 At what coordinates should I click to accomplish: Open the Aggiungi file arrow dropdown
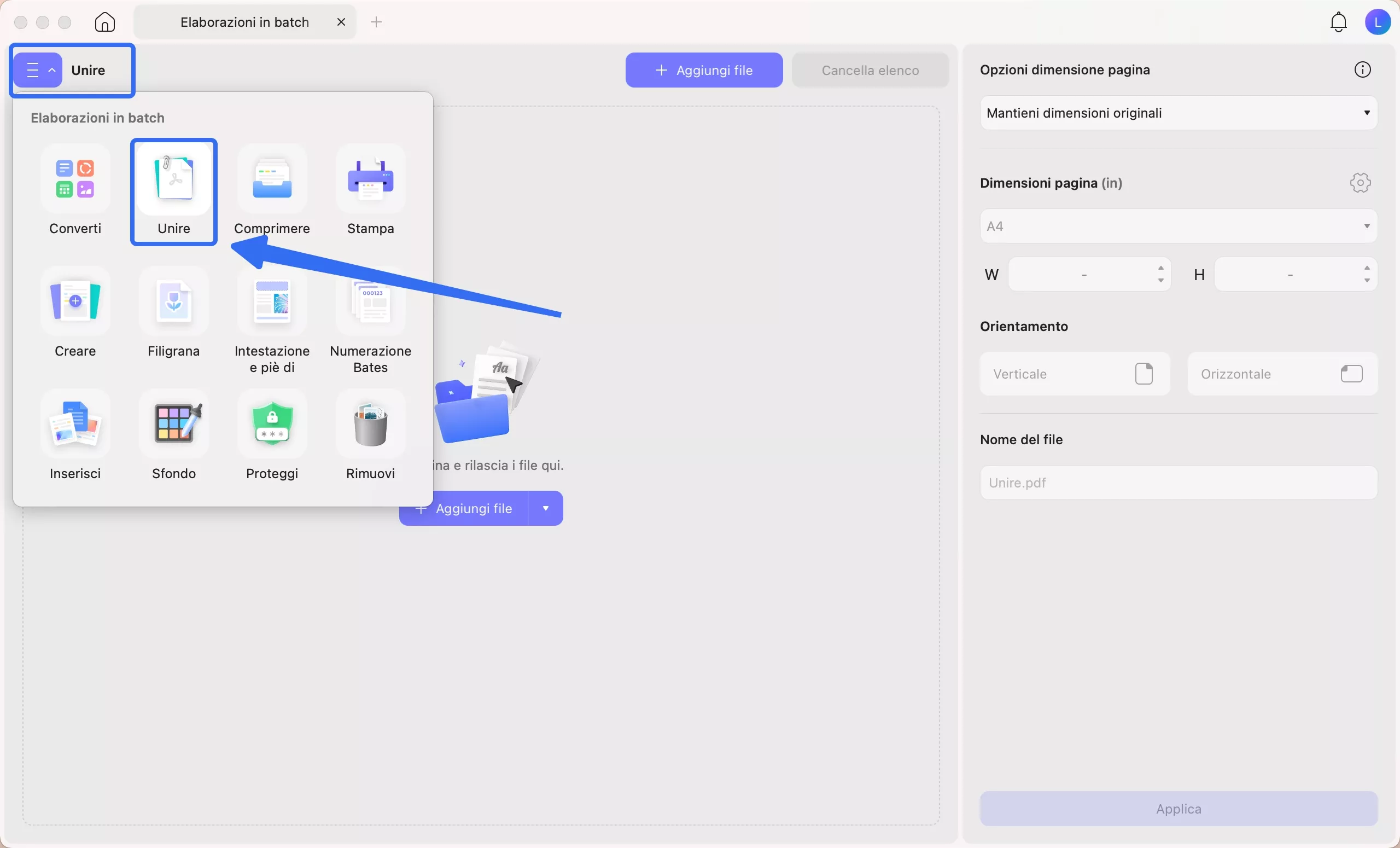(545, 508)
